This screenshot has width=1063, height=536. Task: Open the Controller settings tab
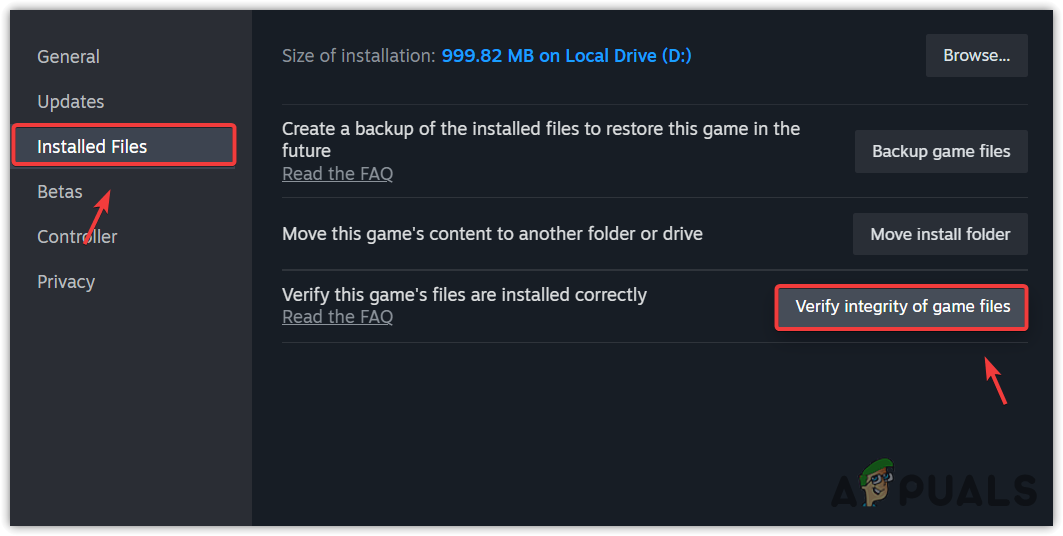(x=77, y=237)
